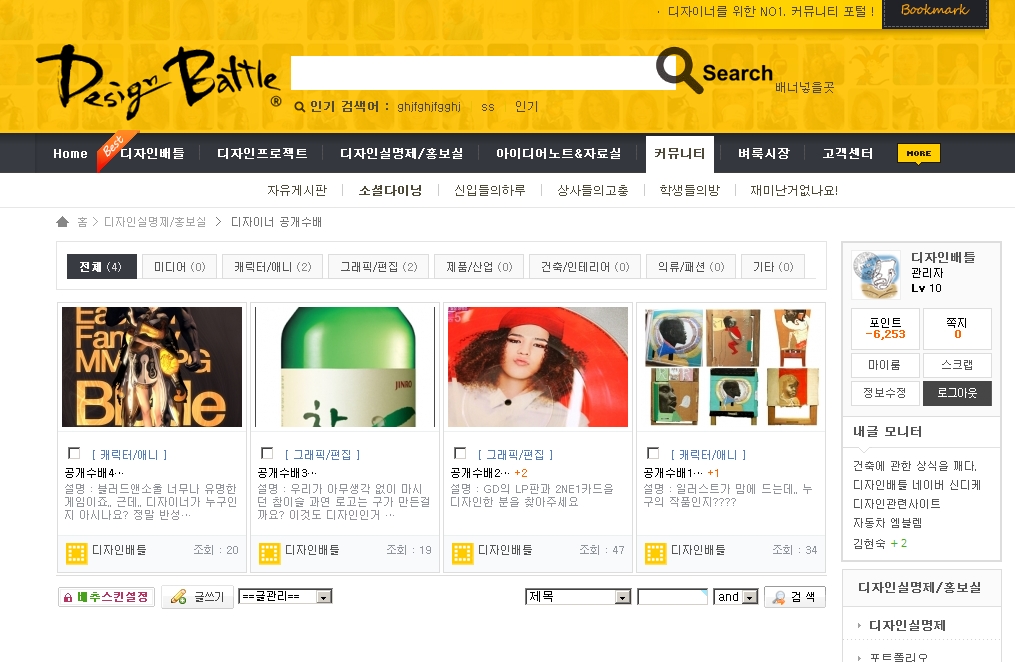Viewport: 1015px width, 662px height.
Task: Click the home icon in breadcrumb
Action: tap(63, 222)
